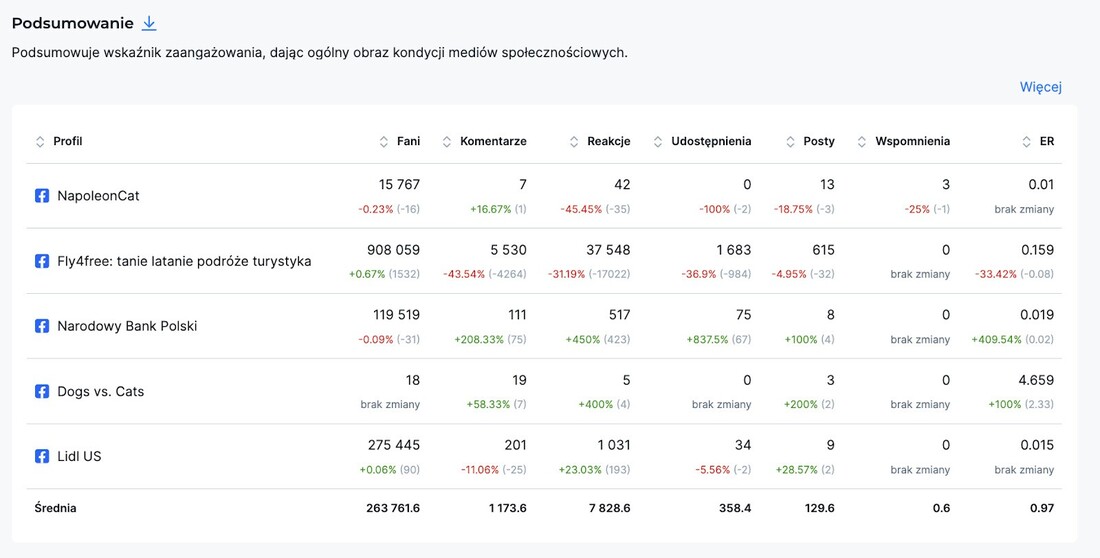Image resolution: width=1100 pixels, height=558 pixels.
Task: Click Fly4free fans value 908 059
Action: click(394, 250)
